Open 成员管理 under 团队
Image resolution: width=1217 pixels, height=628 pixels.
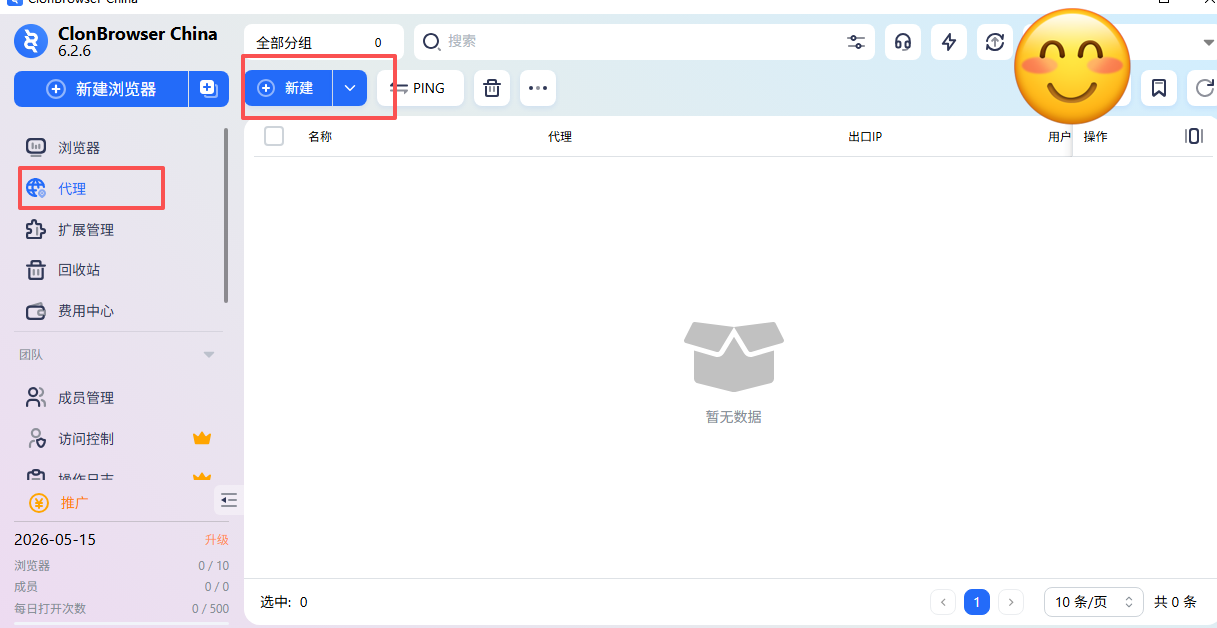click(x=86, y=398)
